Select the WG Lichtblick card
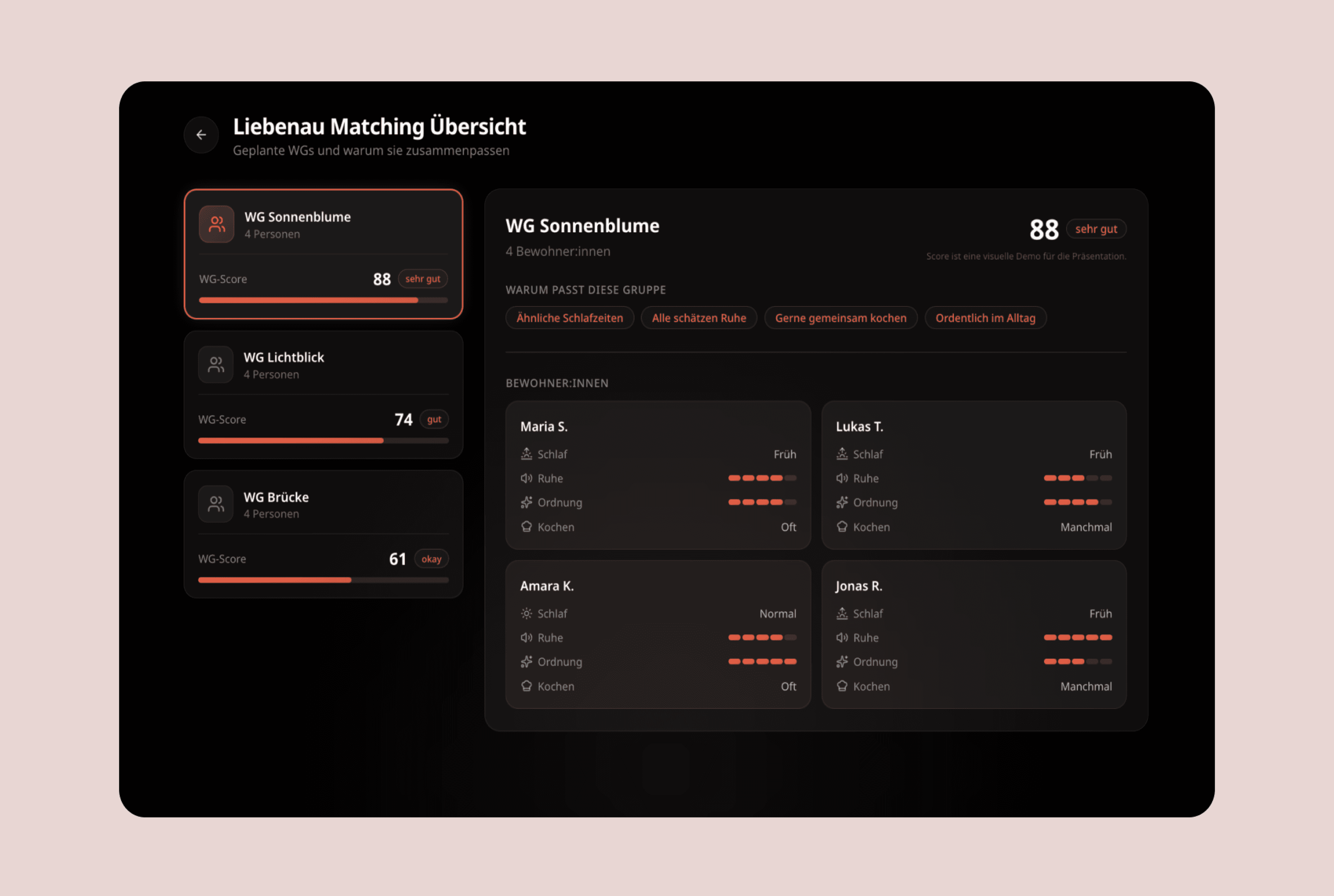 [323, 394]
